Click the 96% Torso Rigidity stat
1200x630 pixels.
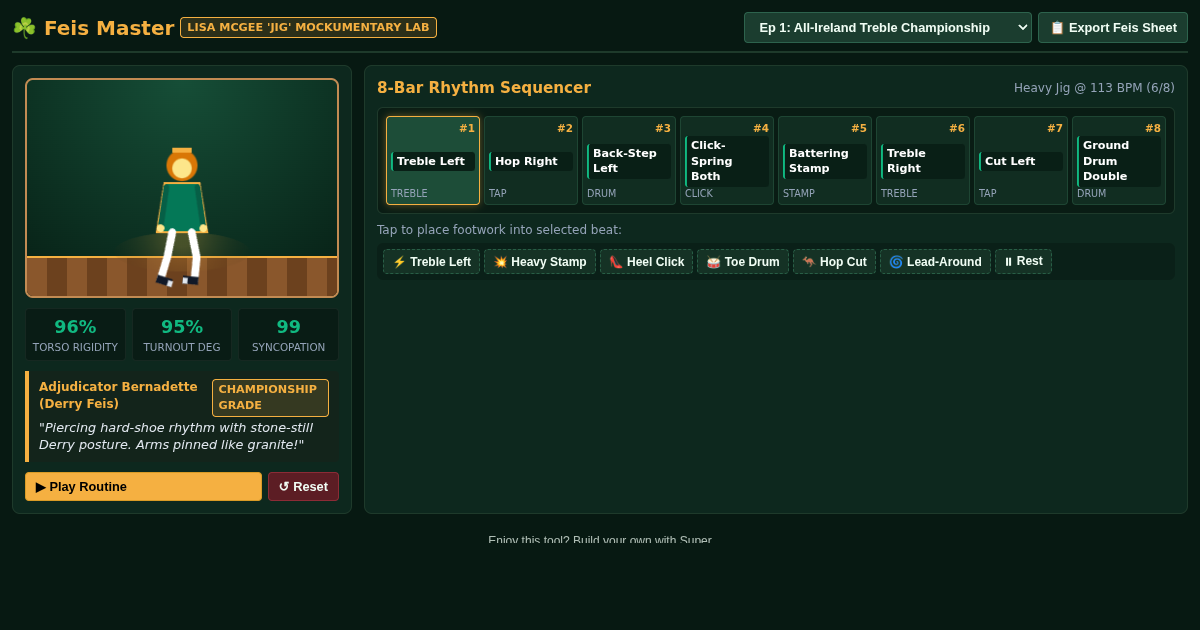click(x=75, y=335)
